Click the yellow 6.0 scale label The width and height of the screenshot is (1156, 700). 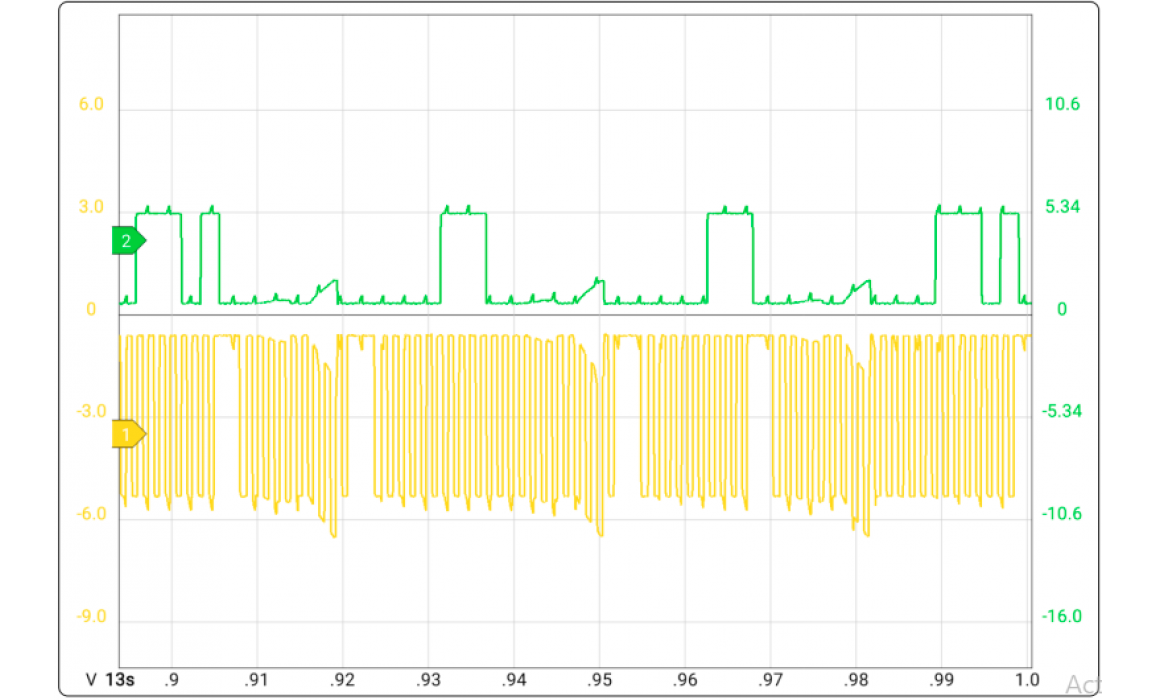pos(91,105)
